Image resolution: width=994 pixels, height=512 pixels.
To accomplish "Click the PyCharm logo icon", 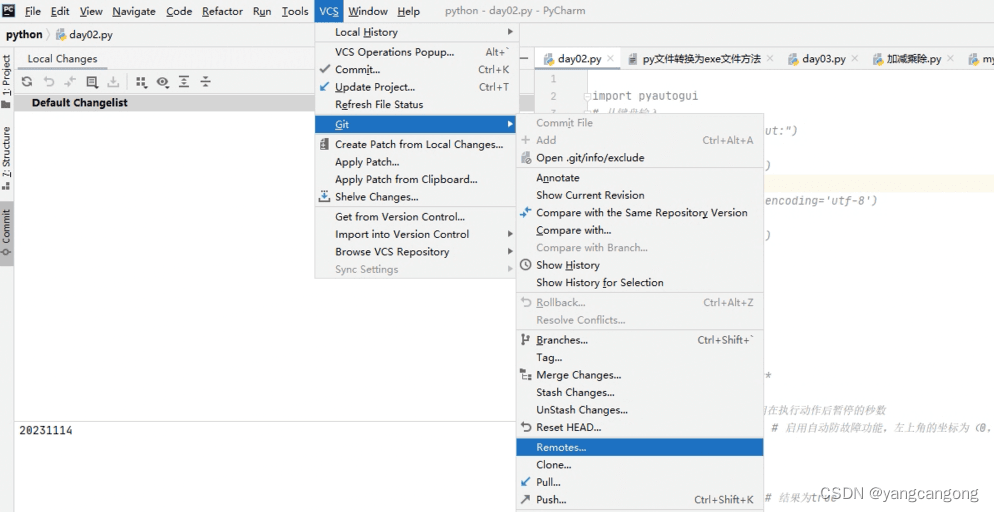I will (9, 10).
